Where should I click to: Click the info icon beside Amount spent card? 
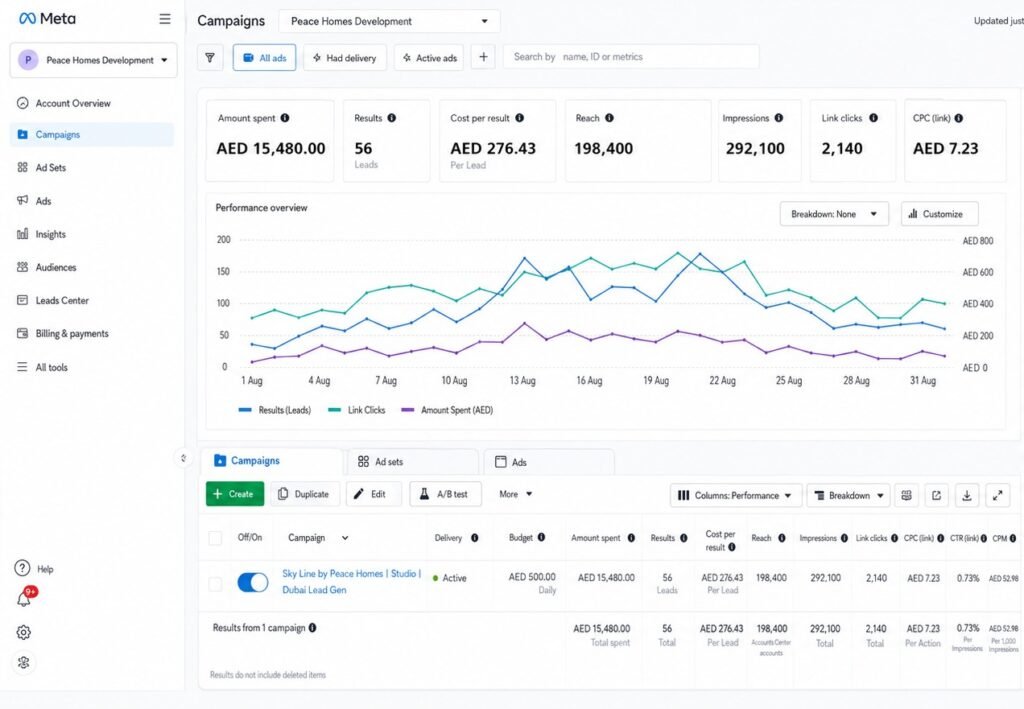point(285,118)
